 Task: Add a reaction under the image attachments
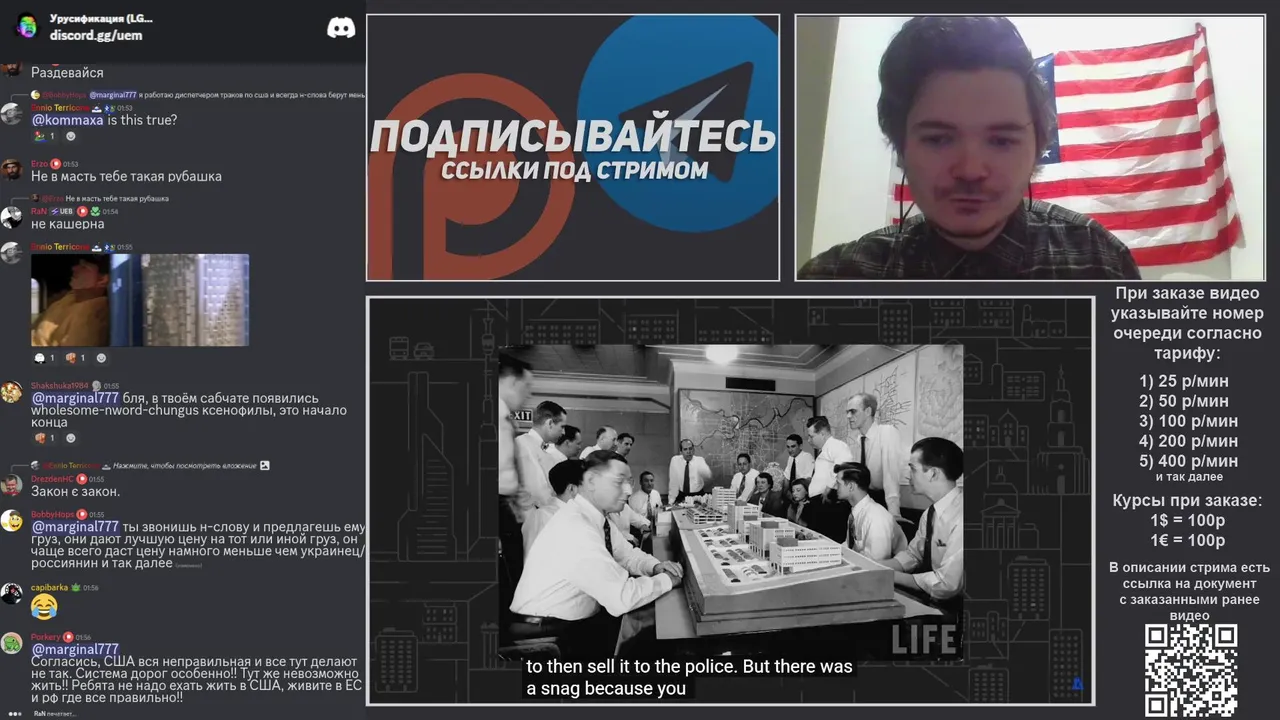pyautogui.click(x=101, y=357)
